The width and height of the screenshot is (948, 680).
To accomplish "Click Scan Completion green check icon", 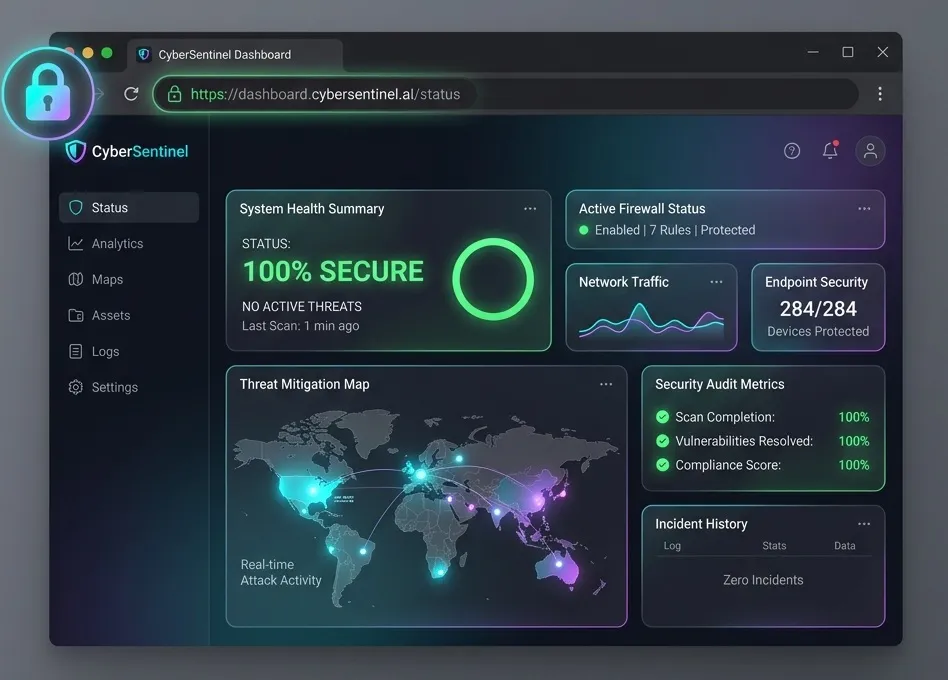I will click(663, 417).
